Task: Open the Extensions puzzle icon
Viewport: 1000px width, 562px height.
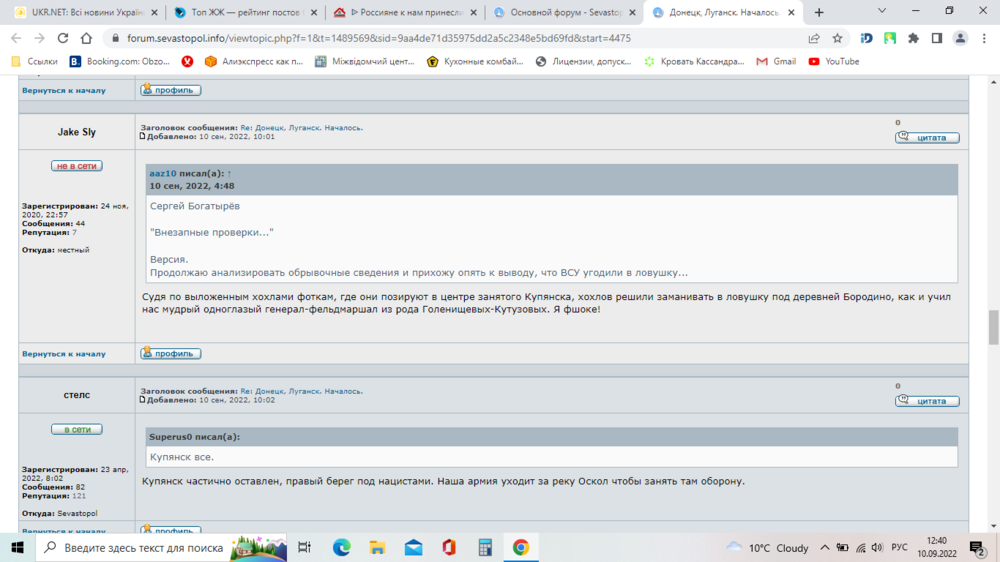Action: (913, 38)
